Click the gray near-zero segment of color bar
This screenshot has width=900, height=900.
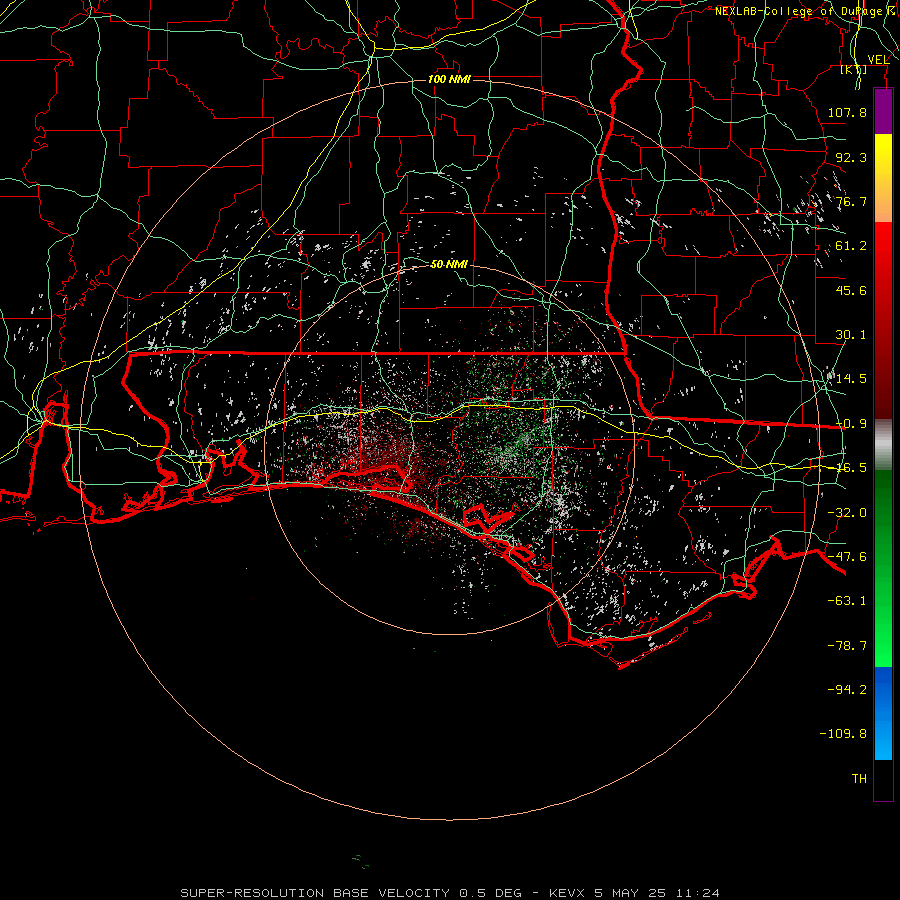click(x=883, y=444)
